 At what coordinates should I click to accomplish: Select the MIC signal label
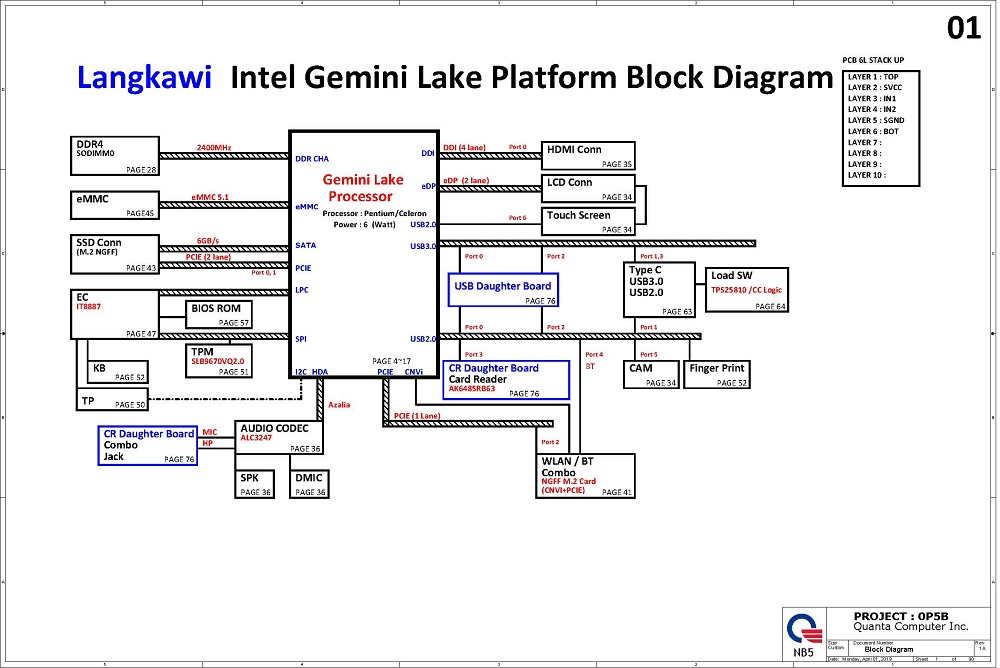(x=210, y=432)
